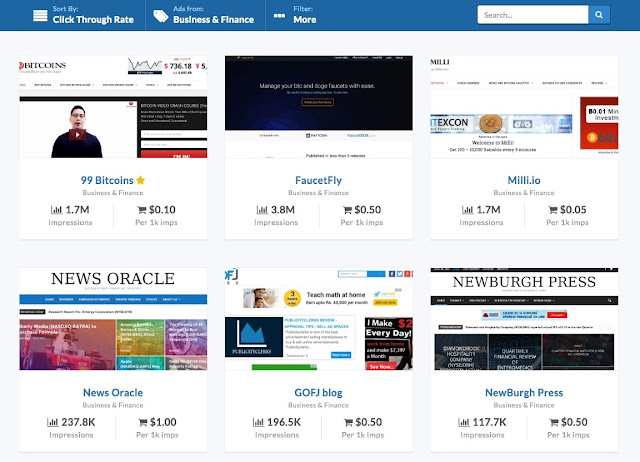Click the $1.00 per 1k imps price
This screenshot has height=462, width=640.
(163, 422)
